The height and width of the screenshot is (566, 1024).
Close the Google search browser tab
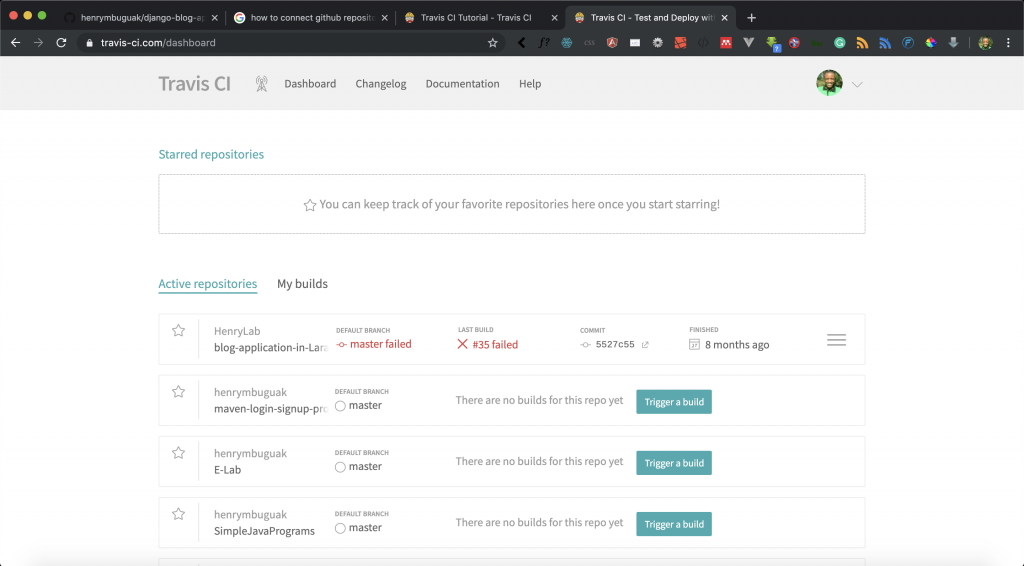tap(385, 18)
